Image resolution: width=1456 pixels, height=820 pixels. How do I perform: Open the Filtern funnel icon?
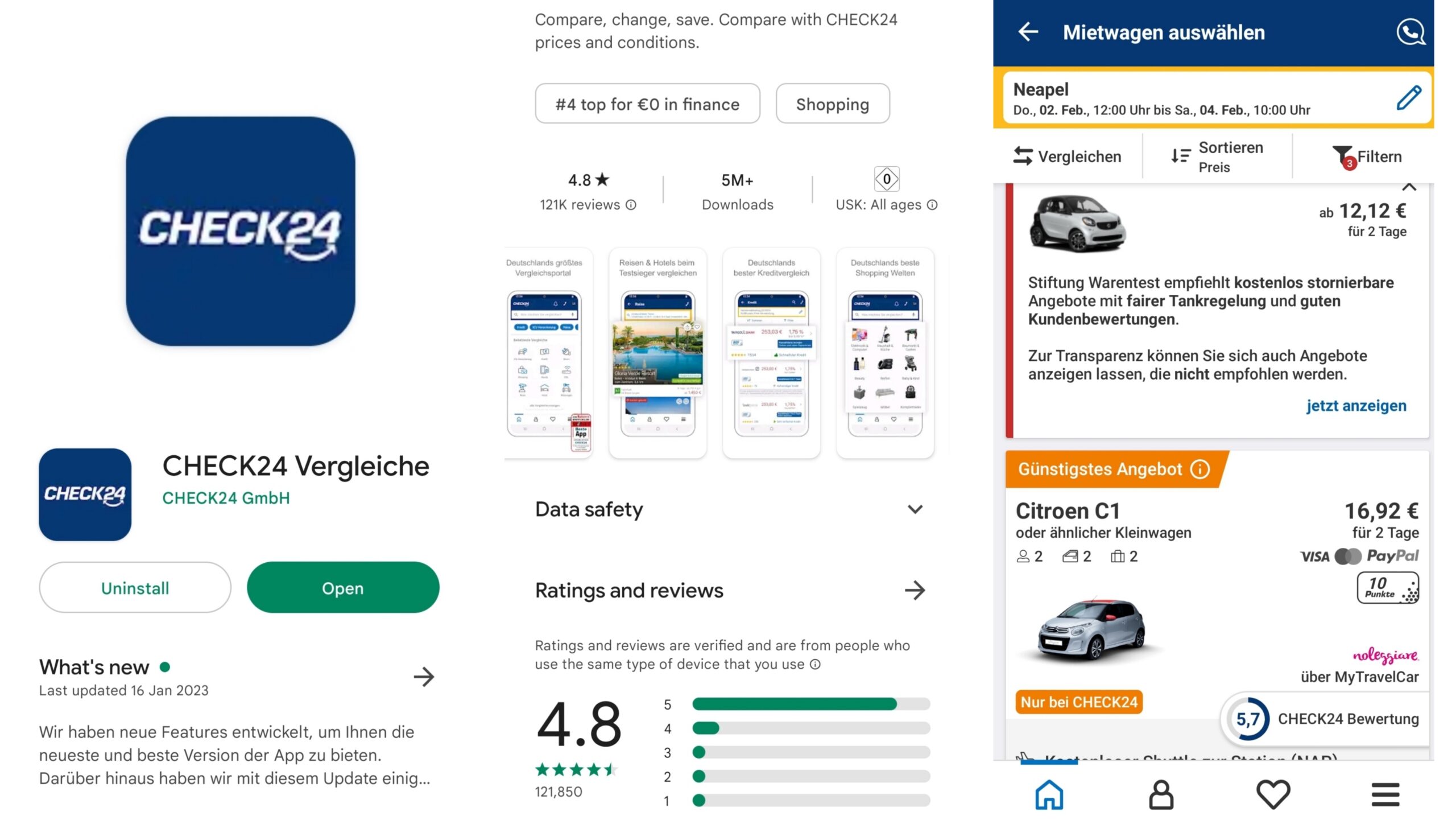click(1343, 157)
